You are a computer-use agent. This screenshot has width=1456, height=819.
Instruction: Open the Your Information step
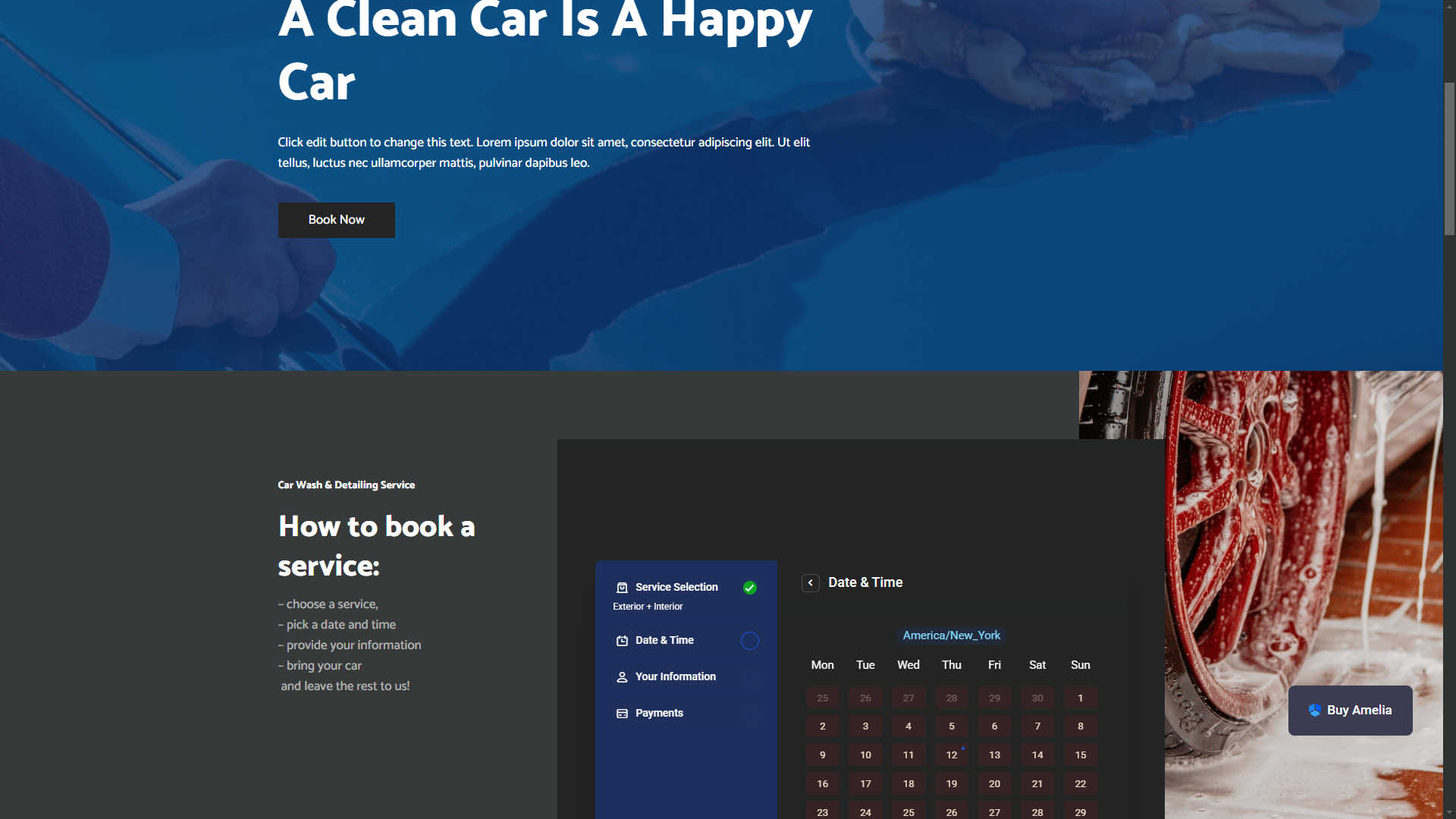(675, 676)
